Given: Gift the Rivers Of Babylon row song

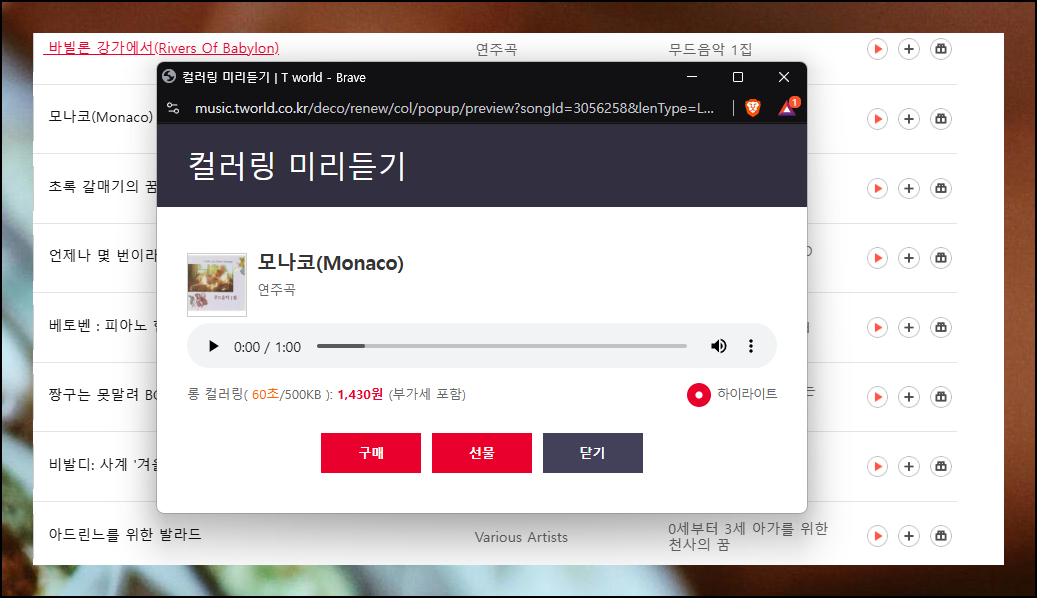Looking at the screenshot, I should pyautogui.click(x=940, y=49).
